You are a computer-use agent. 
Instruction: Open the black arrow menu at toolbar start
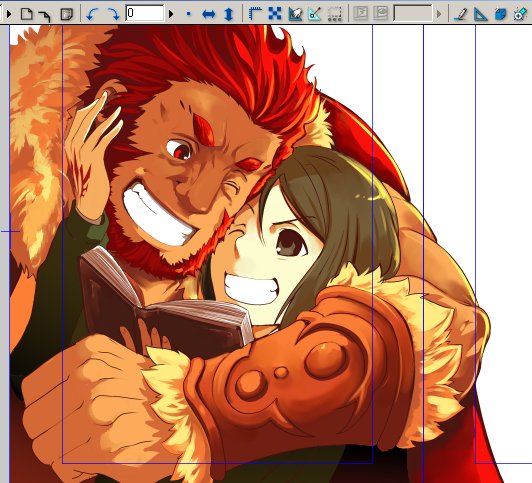(x=9, y=14)
